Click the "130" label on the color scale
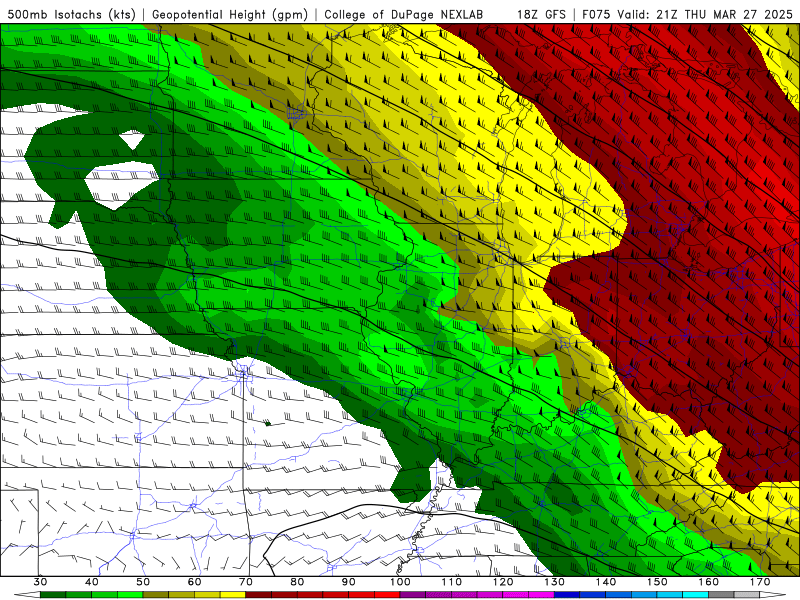 (x=554, y=582)
